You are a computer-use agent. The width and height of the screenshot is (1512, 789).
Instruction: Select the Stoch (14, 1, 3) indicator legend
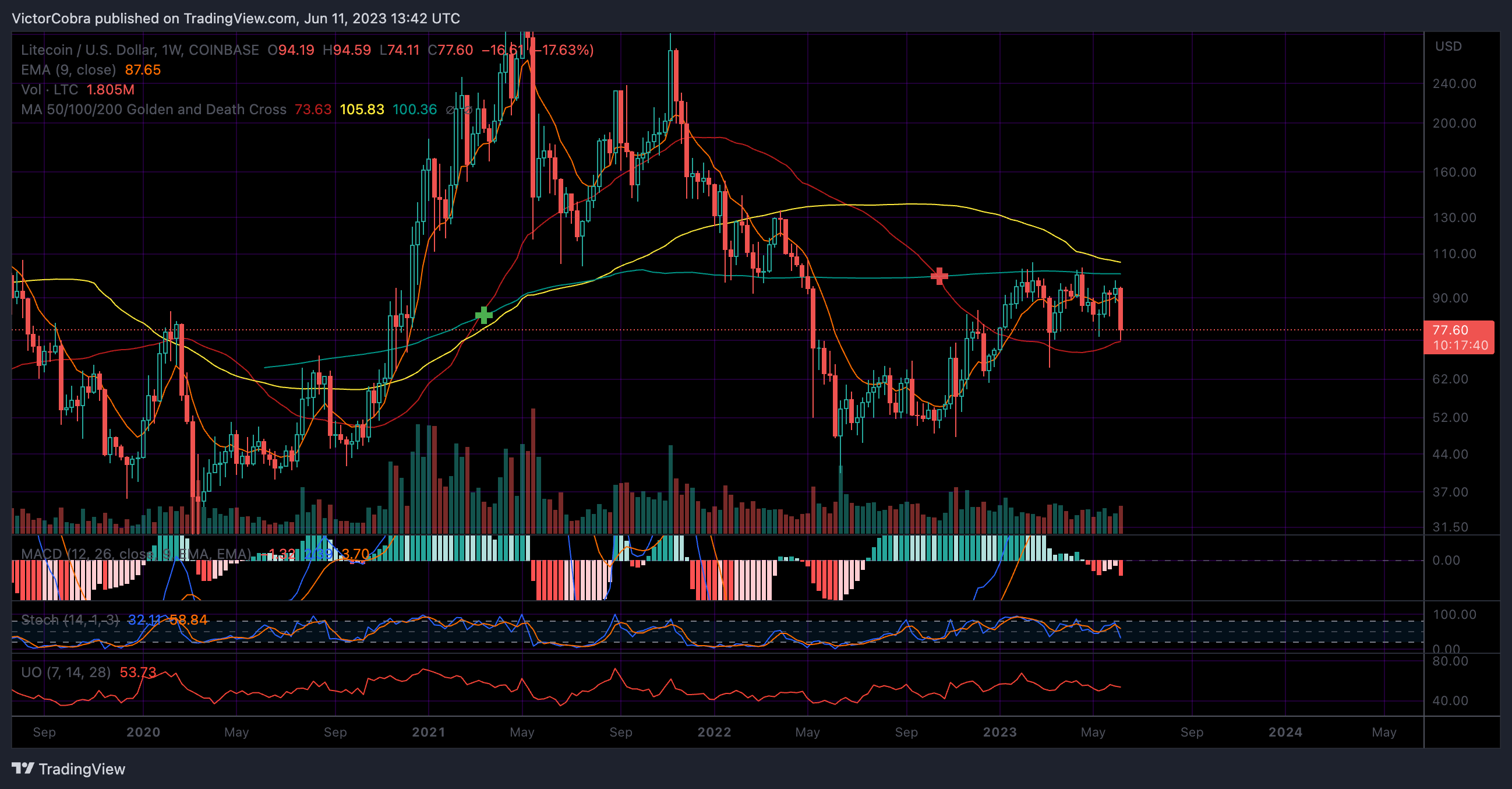click(70, 620)
